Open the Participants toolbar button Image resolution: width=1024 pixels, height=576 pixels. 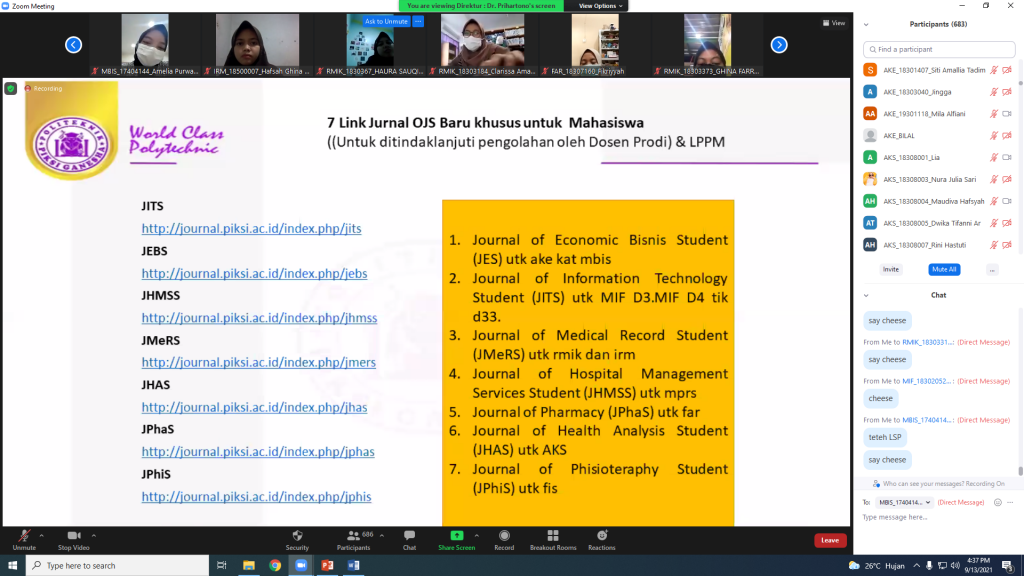(x=353, y=540)
